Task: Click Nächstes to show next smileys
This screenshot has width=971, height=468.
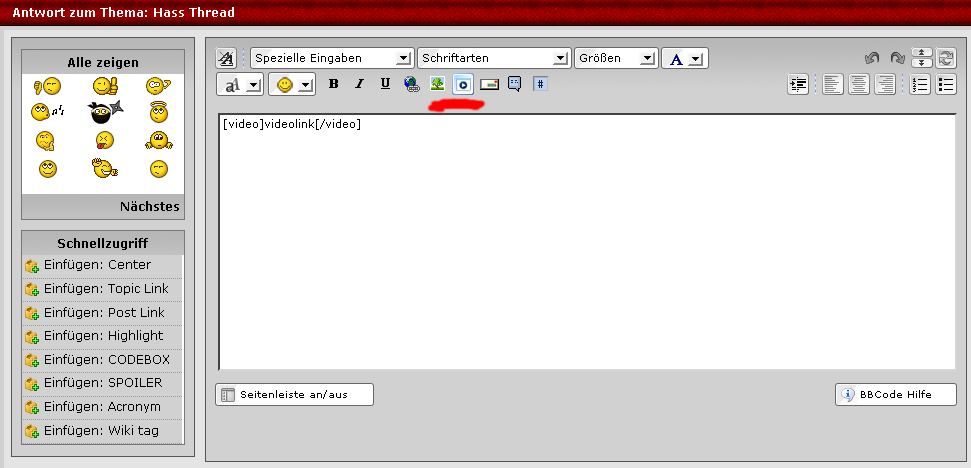Action: click(x=150, y=207)
